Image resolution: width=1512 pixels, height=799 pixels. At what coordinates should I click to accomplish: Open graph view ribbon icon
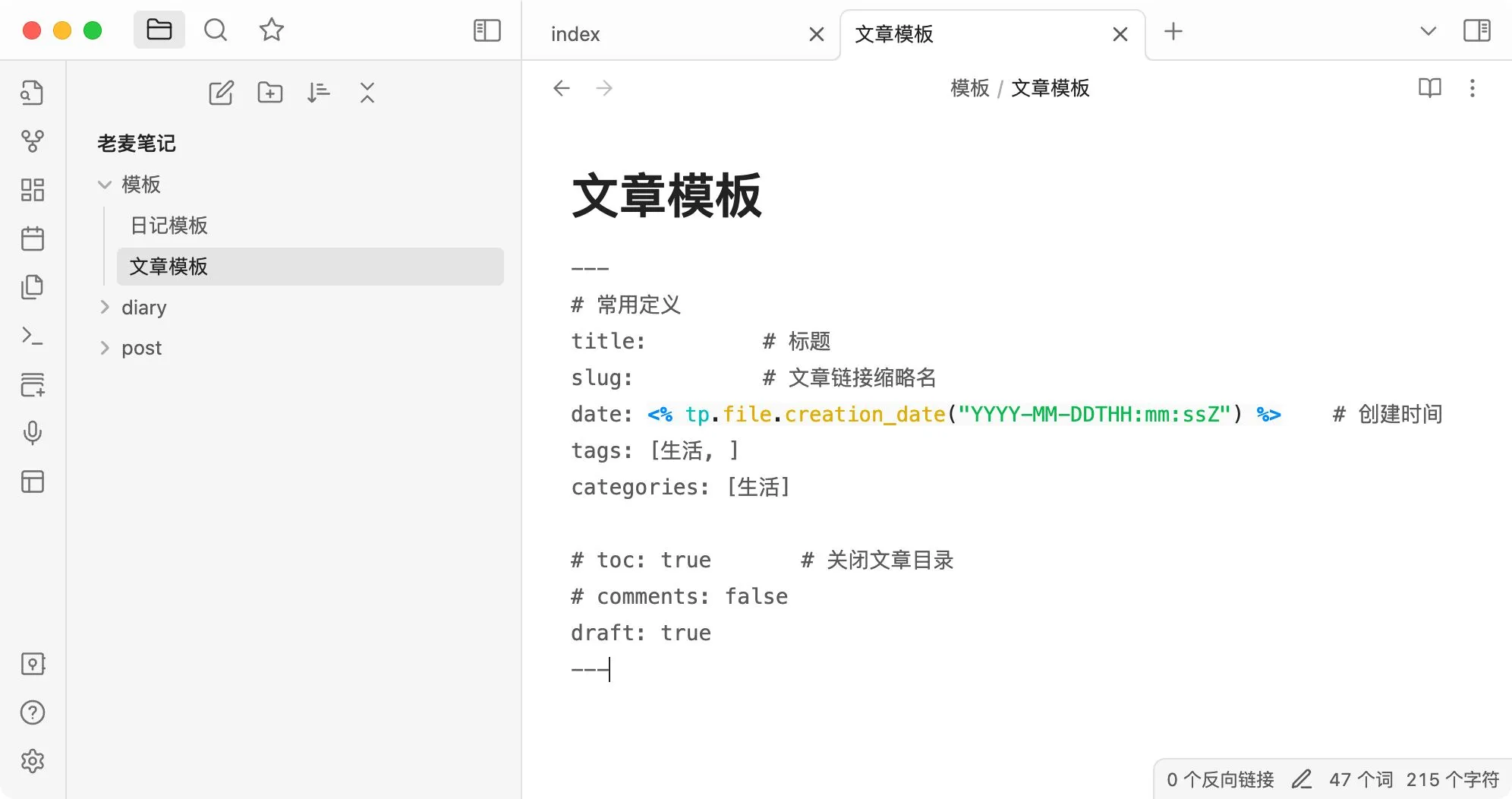[32, 141]
